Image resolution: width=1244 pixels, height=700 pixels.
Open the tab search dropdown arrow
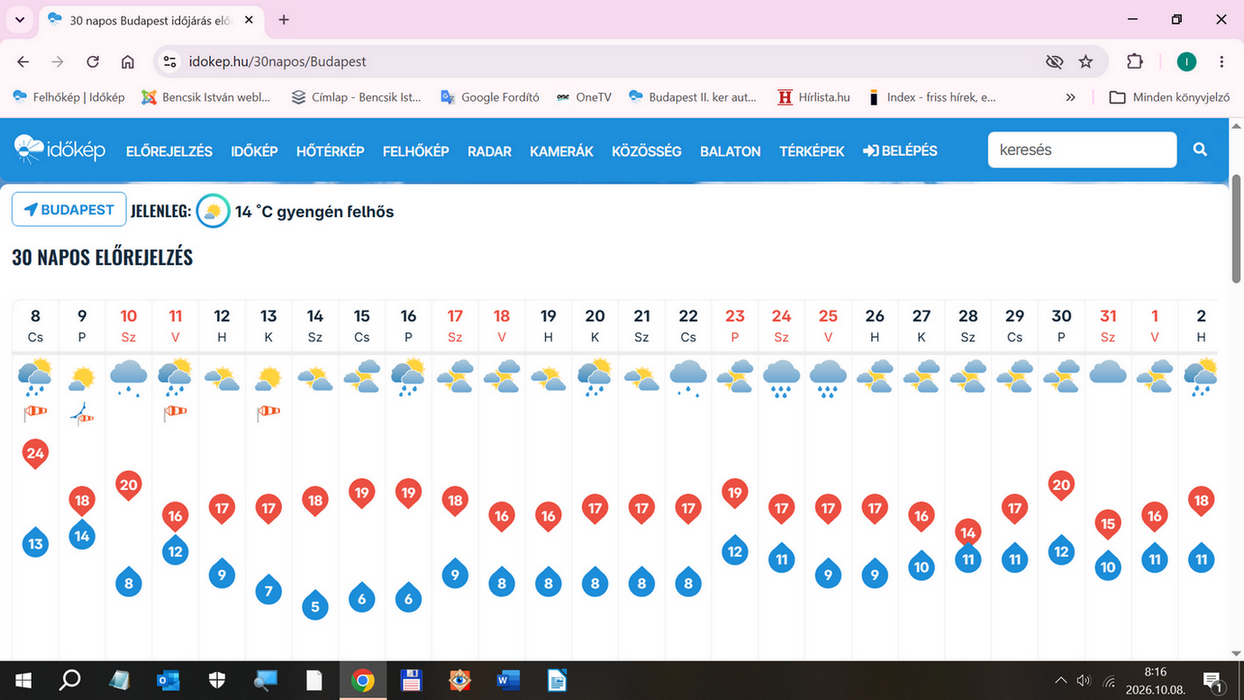[x=20, y=19]
